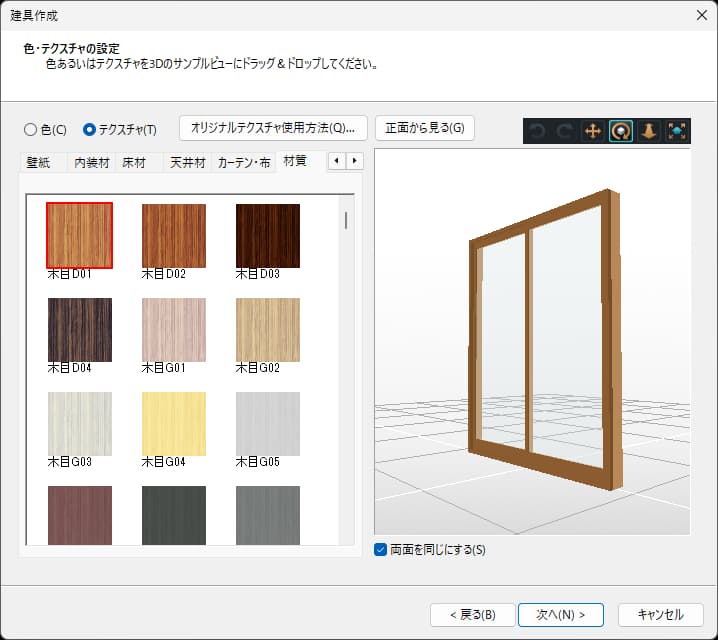718x640 pixels.
Task: Click the window model in the 3D preview
Action: (544, 340)
